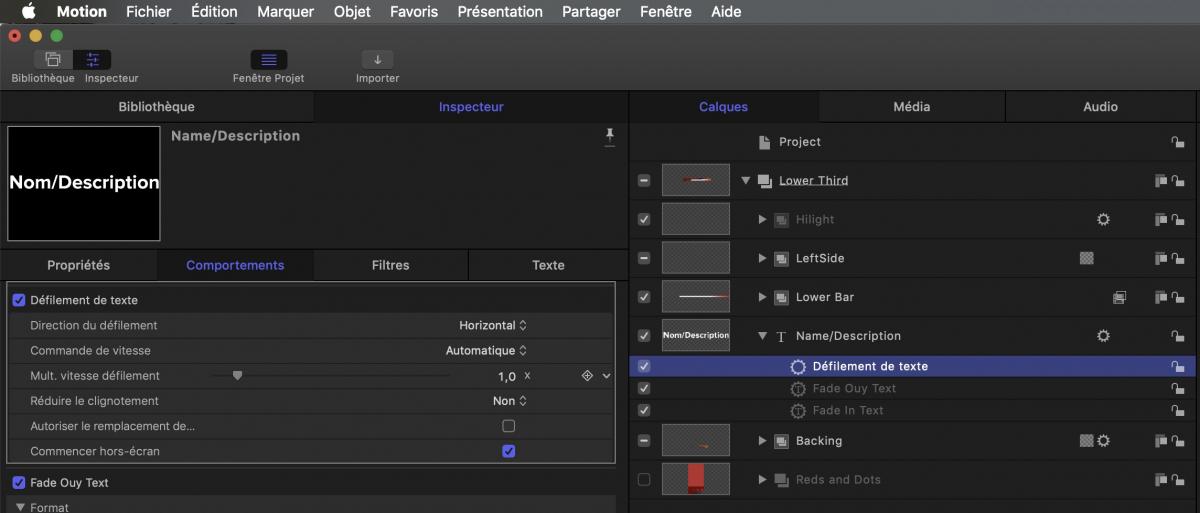Toggle the Fenêtre Projet toolbar icon
The height and width of the screenshot is (513, 1200).
click(268, 60)
